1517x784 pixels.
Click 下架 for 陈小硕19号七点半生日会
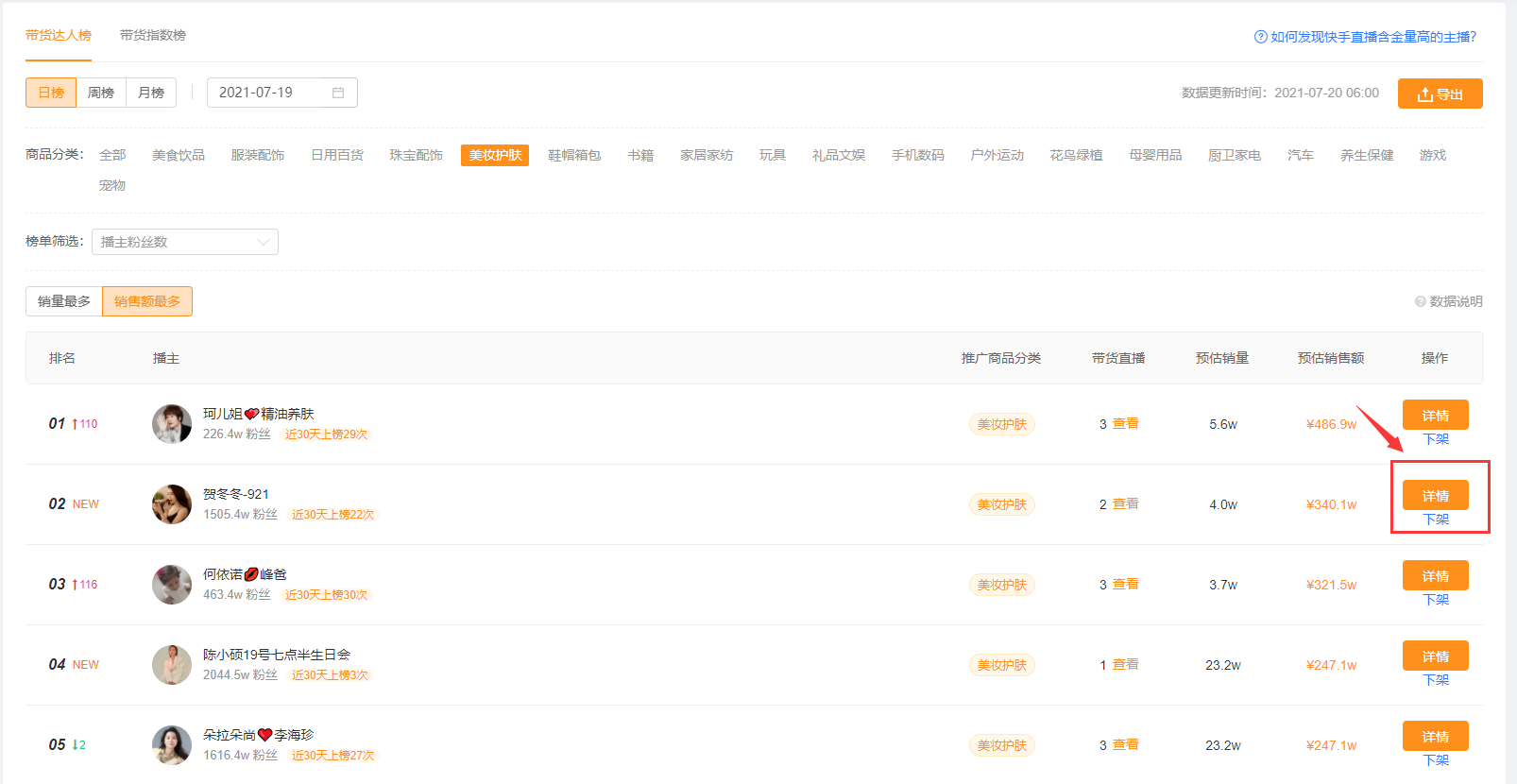1436,680
